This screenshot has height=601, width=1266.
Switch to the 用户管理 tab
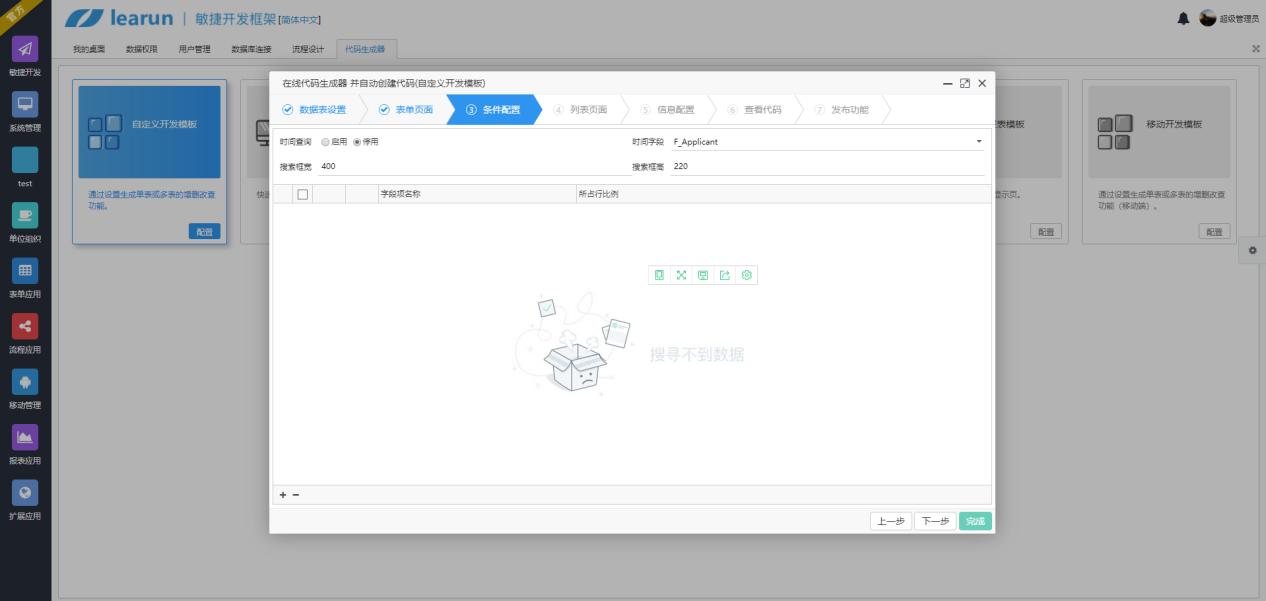pos(194,48)
